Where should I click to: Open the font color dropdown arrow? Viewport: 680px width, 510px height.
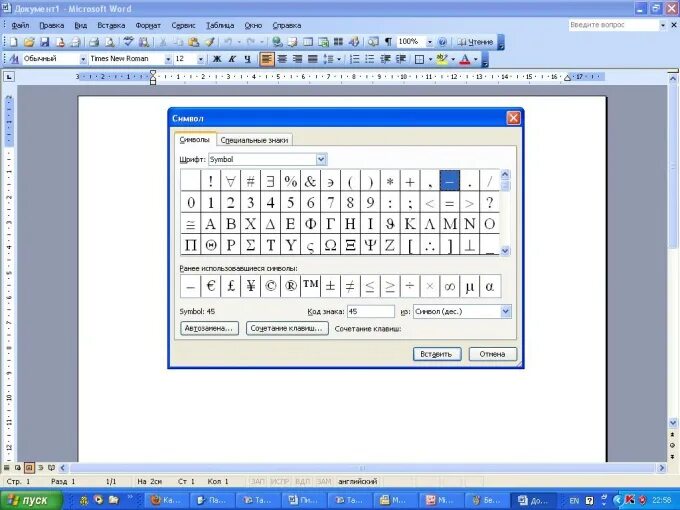point(476,59)
